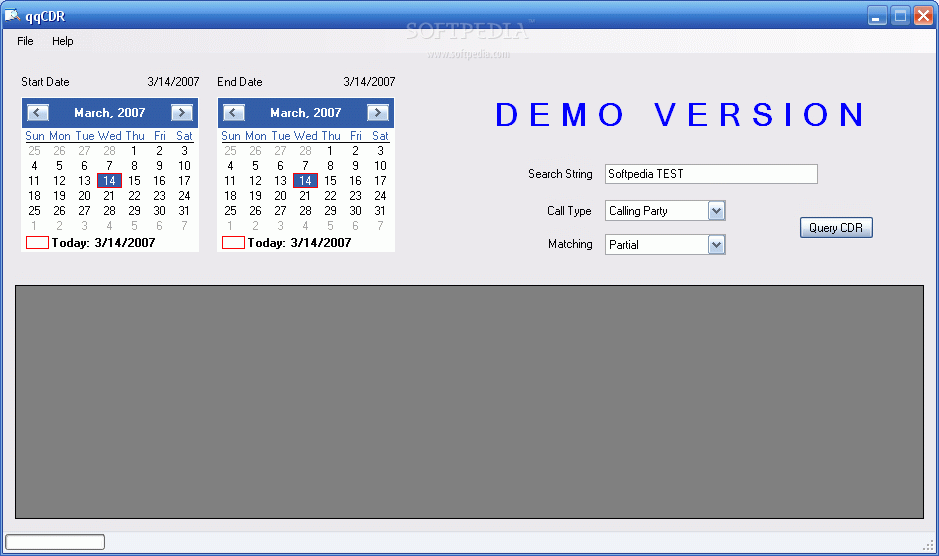Select day 19 in End Date calendar
The width and height of the screenshot is (939, 556).
coord(255,196)
